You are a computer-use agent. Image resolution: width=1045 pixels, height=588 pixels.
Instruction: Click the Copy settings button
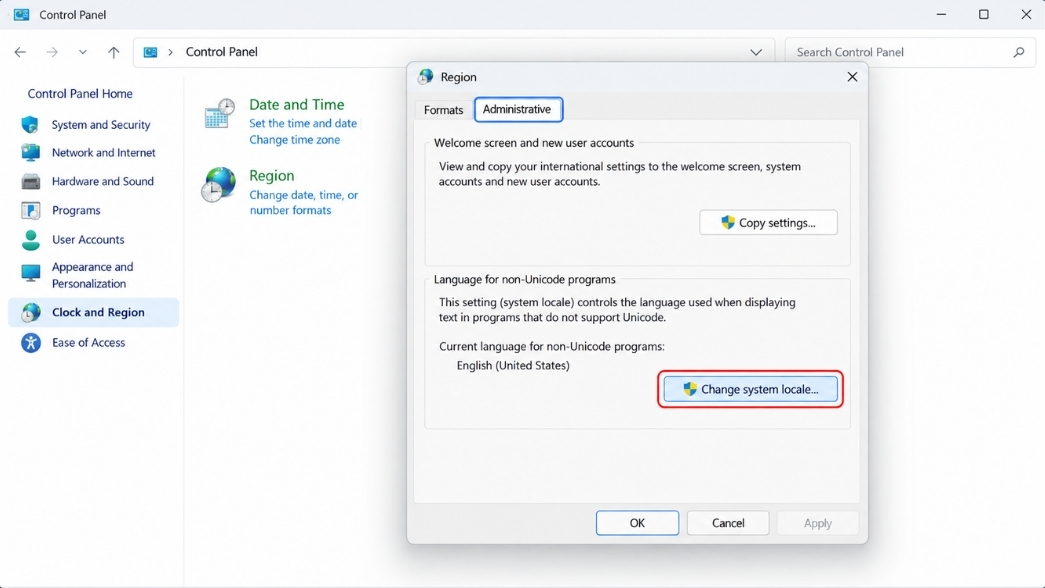pyautogui.click(x=768, y=223)
